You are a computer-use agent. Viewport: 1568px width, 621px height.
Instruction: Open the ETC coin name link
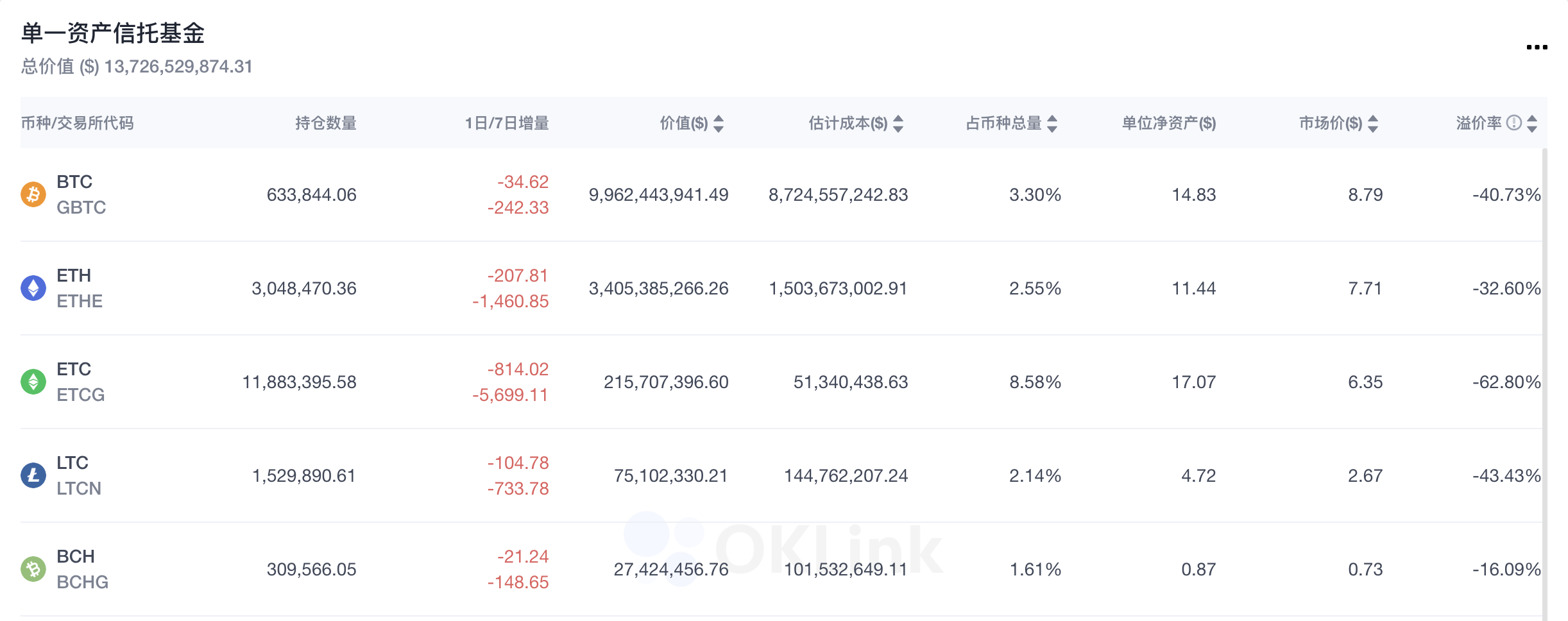click(x=74, y=369)
